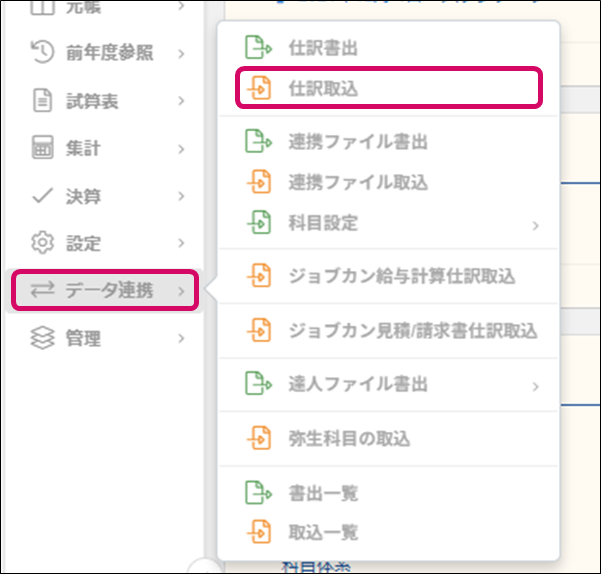Click the 試算表 document icon

pyautogui.click(x=42, y=100)
